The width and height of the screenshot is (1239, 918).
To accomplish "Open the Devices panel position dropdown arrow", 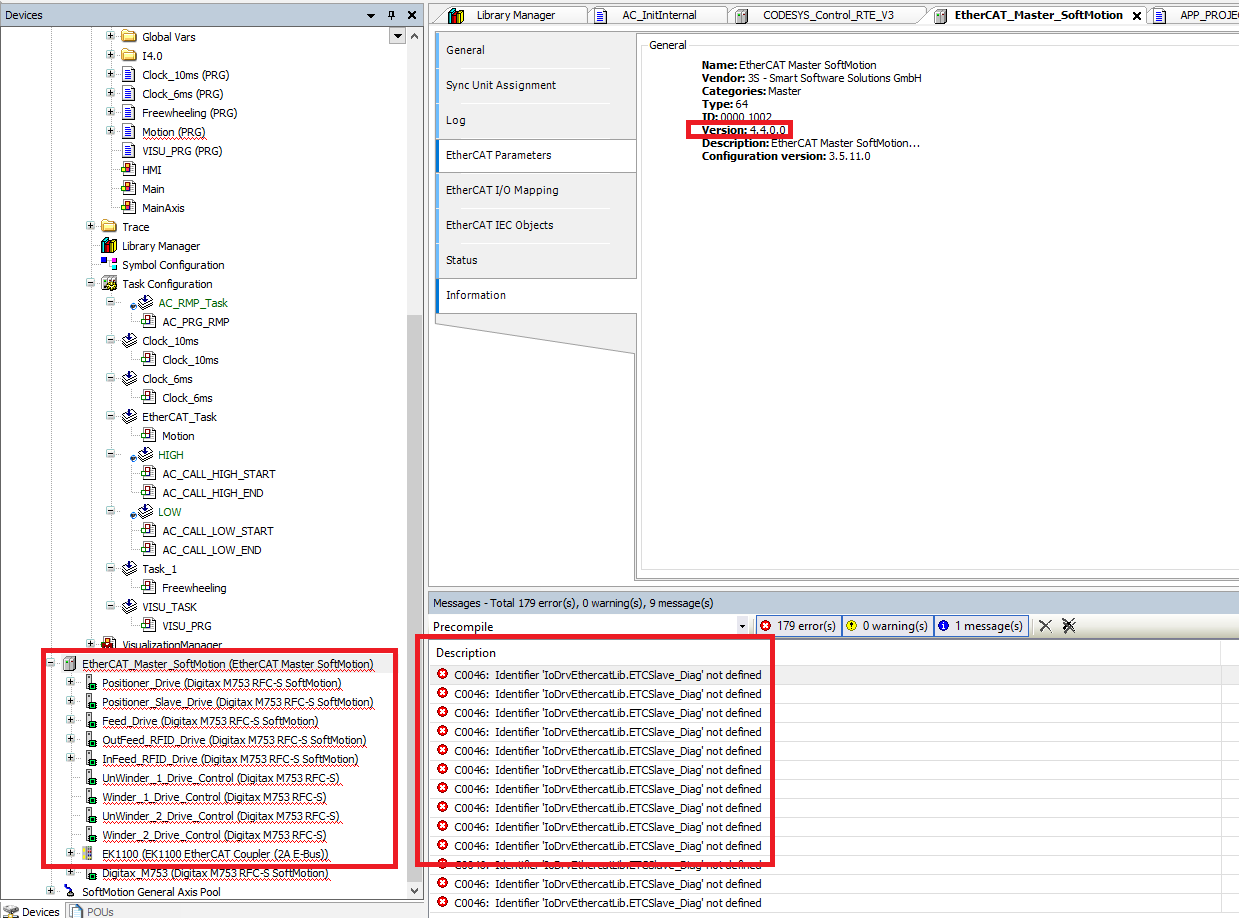I will (x=370, y=14).
